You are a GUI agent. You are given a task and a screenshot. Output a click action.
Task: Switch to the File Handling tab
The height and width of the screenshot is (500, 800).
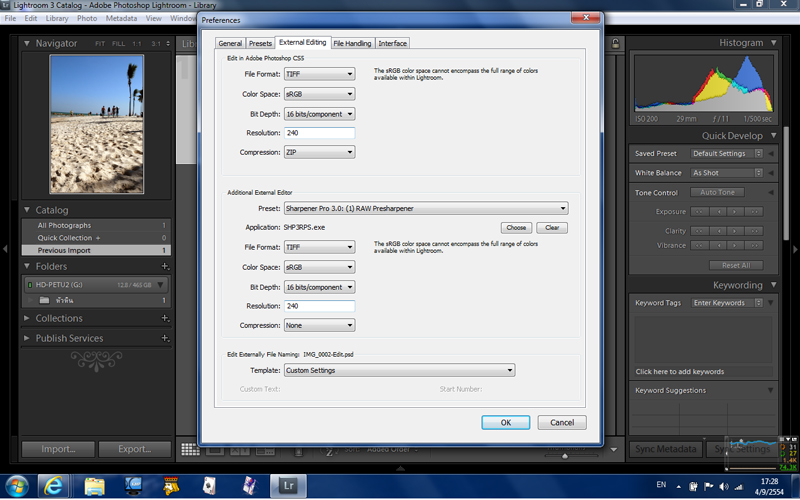click(x=352, y=43)
